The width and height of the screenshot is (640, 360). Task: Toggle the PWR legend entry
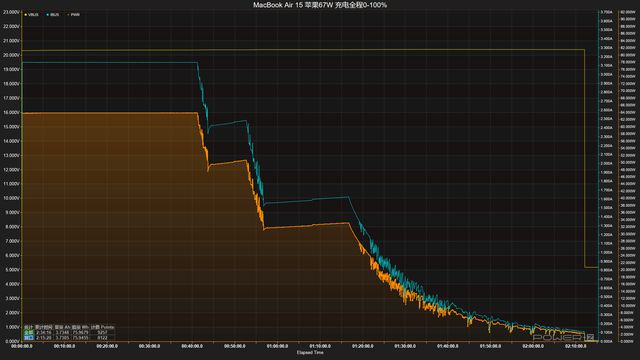click(x=74, y=15)
